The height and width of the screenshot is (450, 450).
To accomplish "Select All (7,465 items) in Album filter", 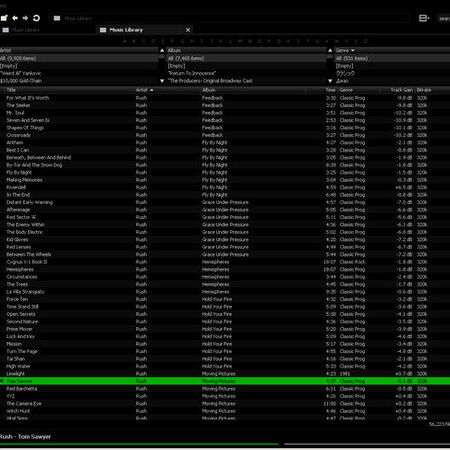I will tap(246, 58).
